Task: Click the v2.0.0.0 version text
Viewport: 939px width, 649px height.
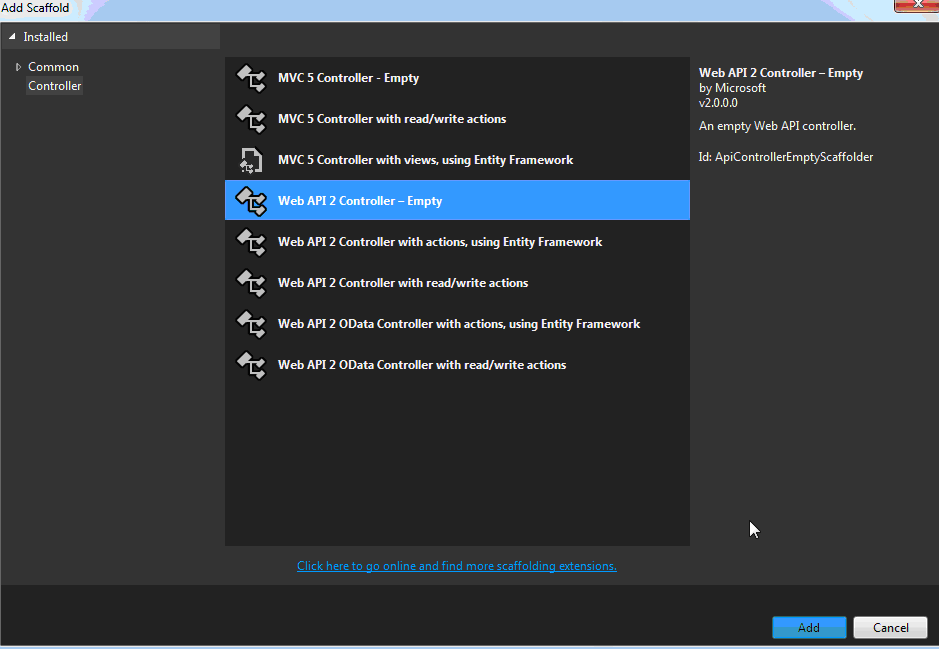Action: [718, 103]
